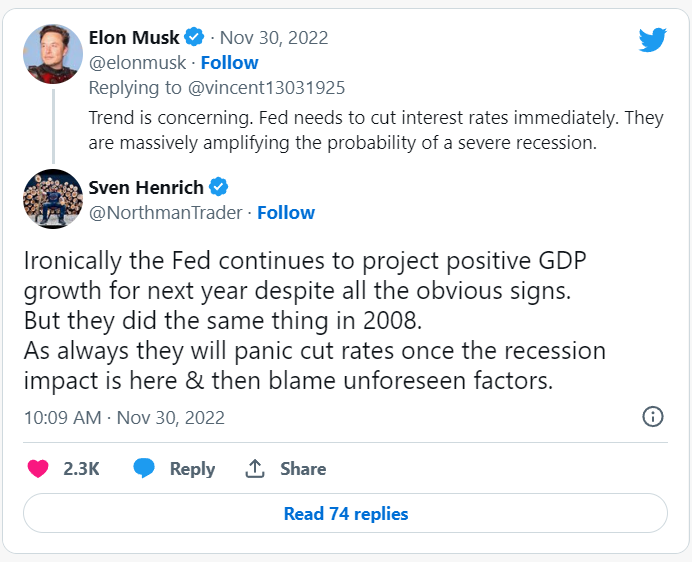Click the Share label

(x=303, y=468)
